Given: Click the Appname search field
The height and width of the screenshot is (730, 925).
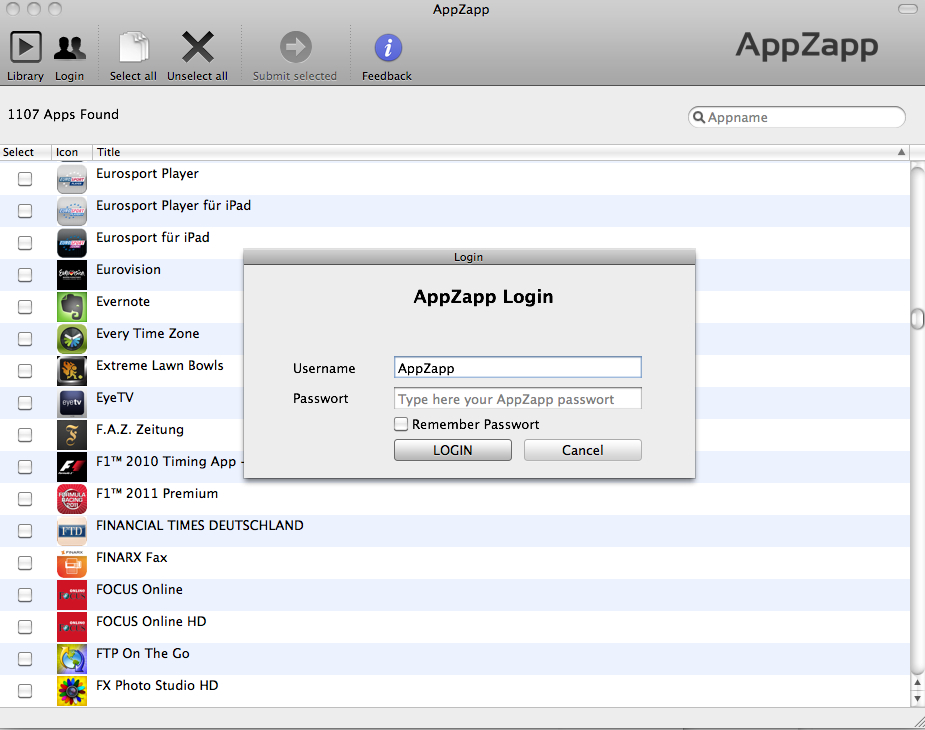Looking at the screenshot, I should (796, 117).
